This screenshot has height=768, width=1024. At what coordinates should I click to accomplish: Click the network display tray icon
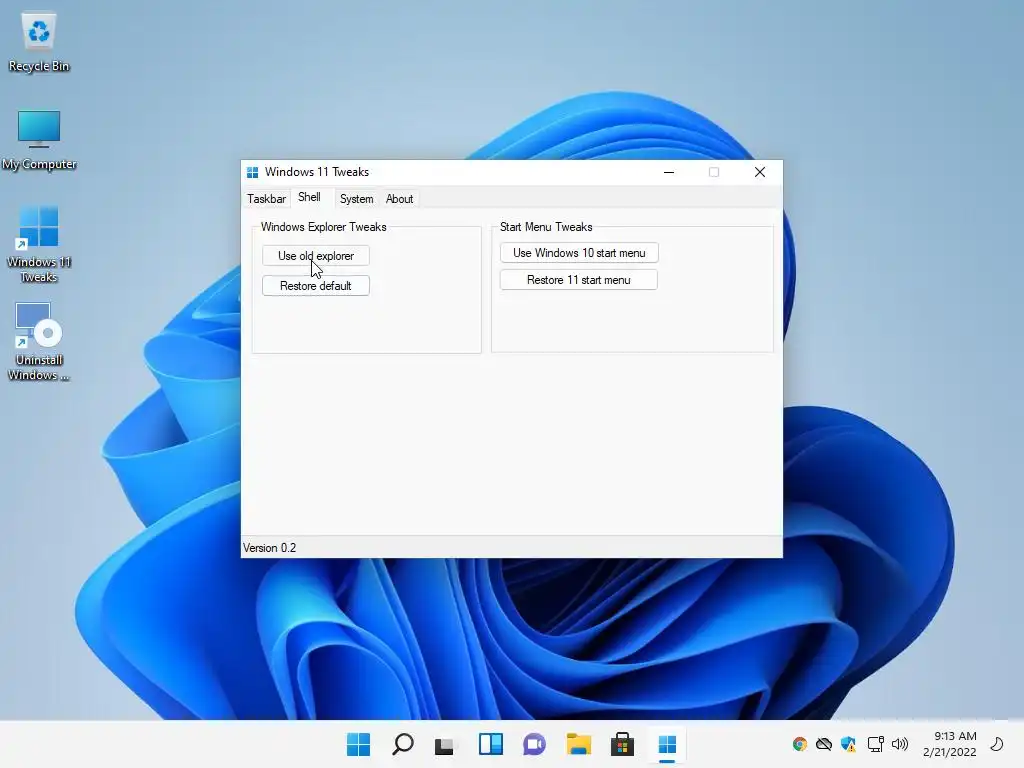875,744
